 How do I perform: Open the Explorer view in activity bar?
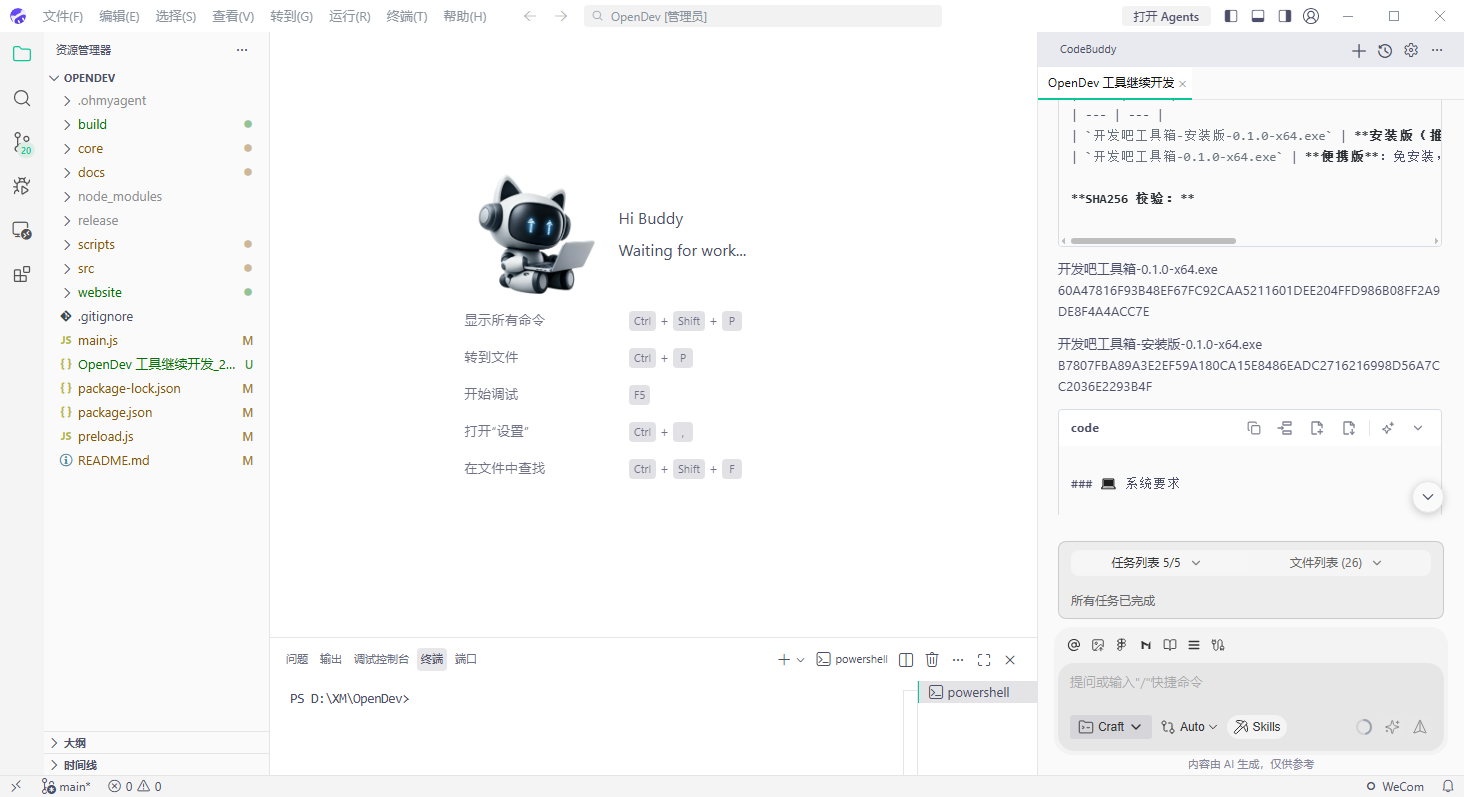[21, 54]
